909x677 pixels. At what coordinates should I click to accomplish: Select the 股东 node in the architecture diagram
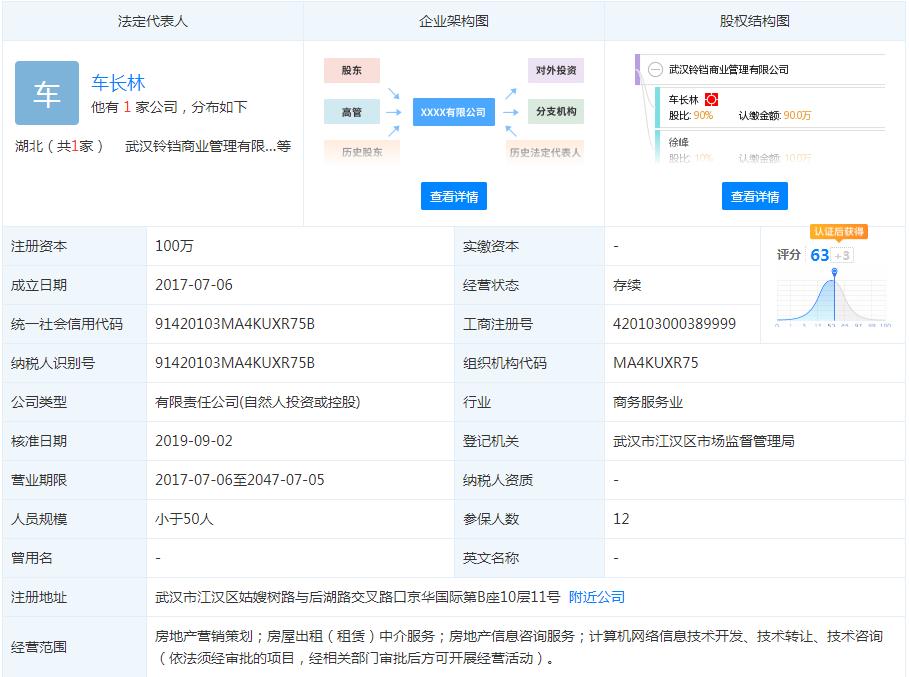click(351, 70)
